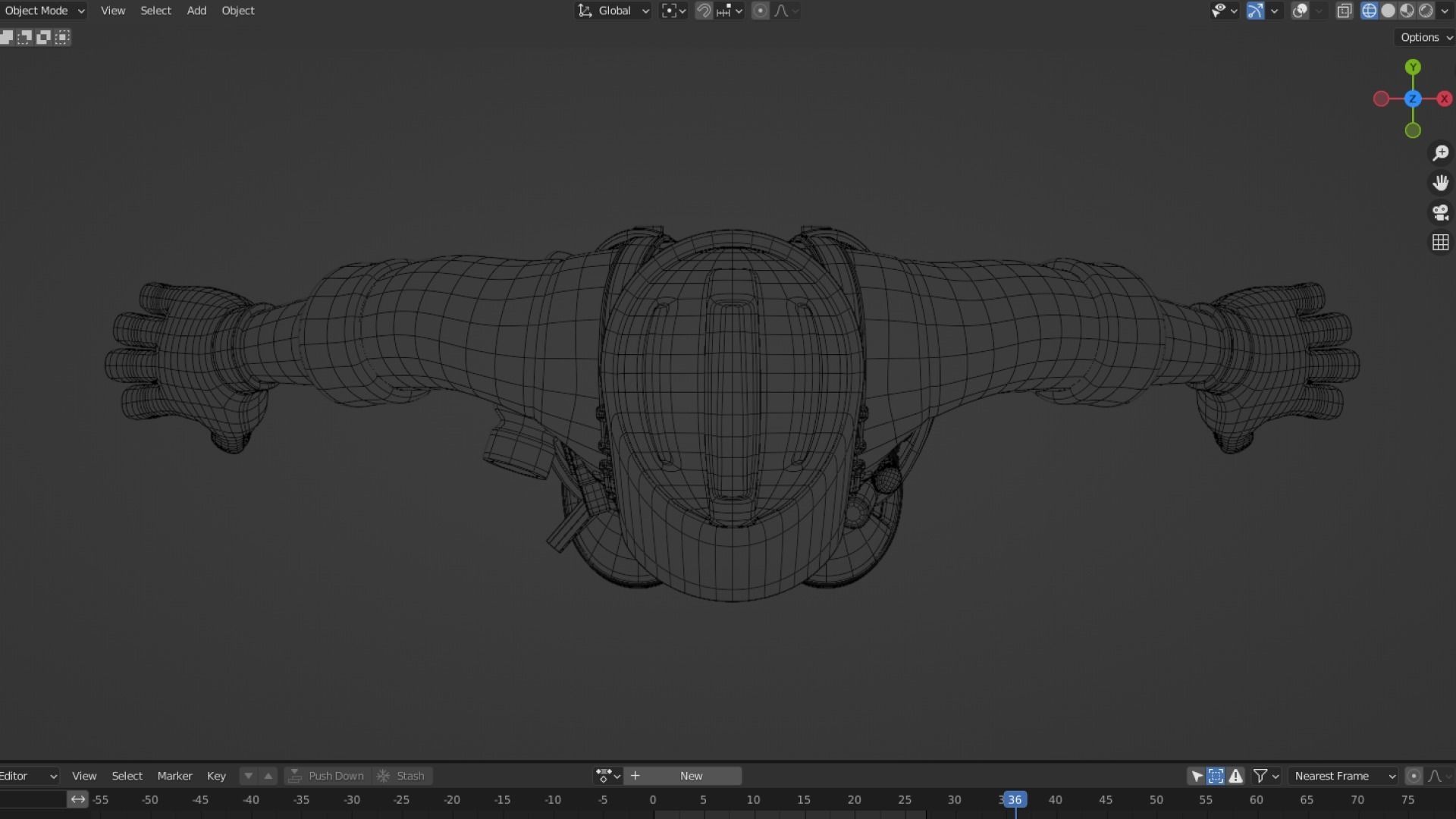Expand the Options dropdown

pyautogui.click(x=1425, y=37)
